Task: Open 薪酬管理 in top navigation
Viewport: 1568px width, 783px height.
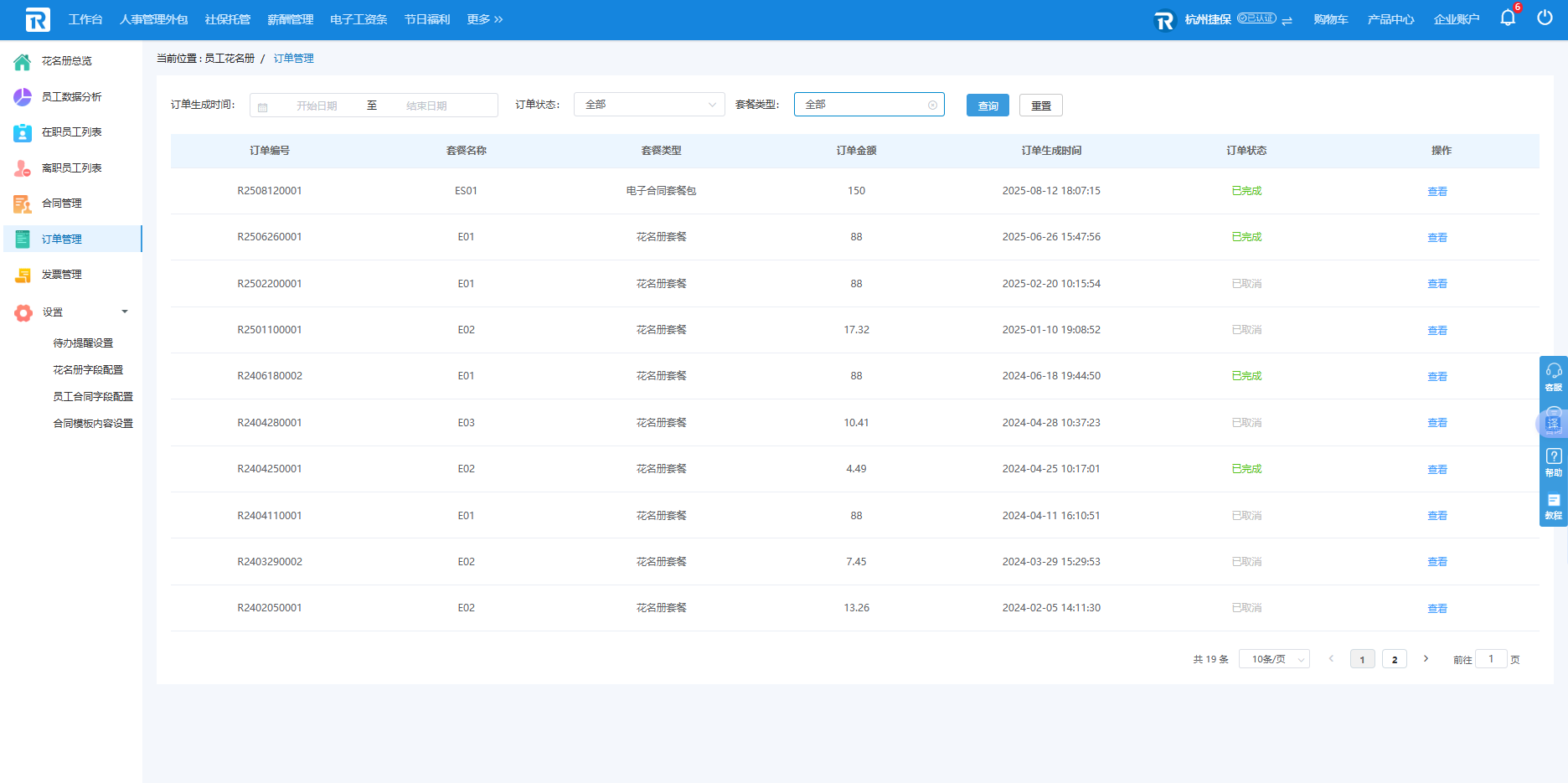Action: 290,19
